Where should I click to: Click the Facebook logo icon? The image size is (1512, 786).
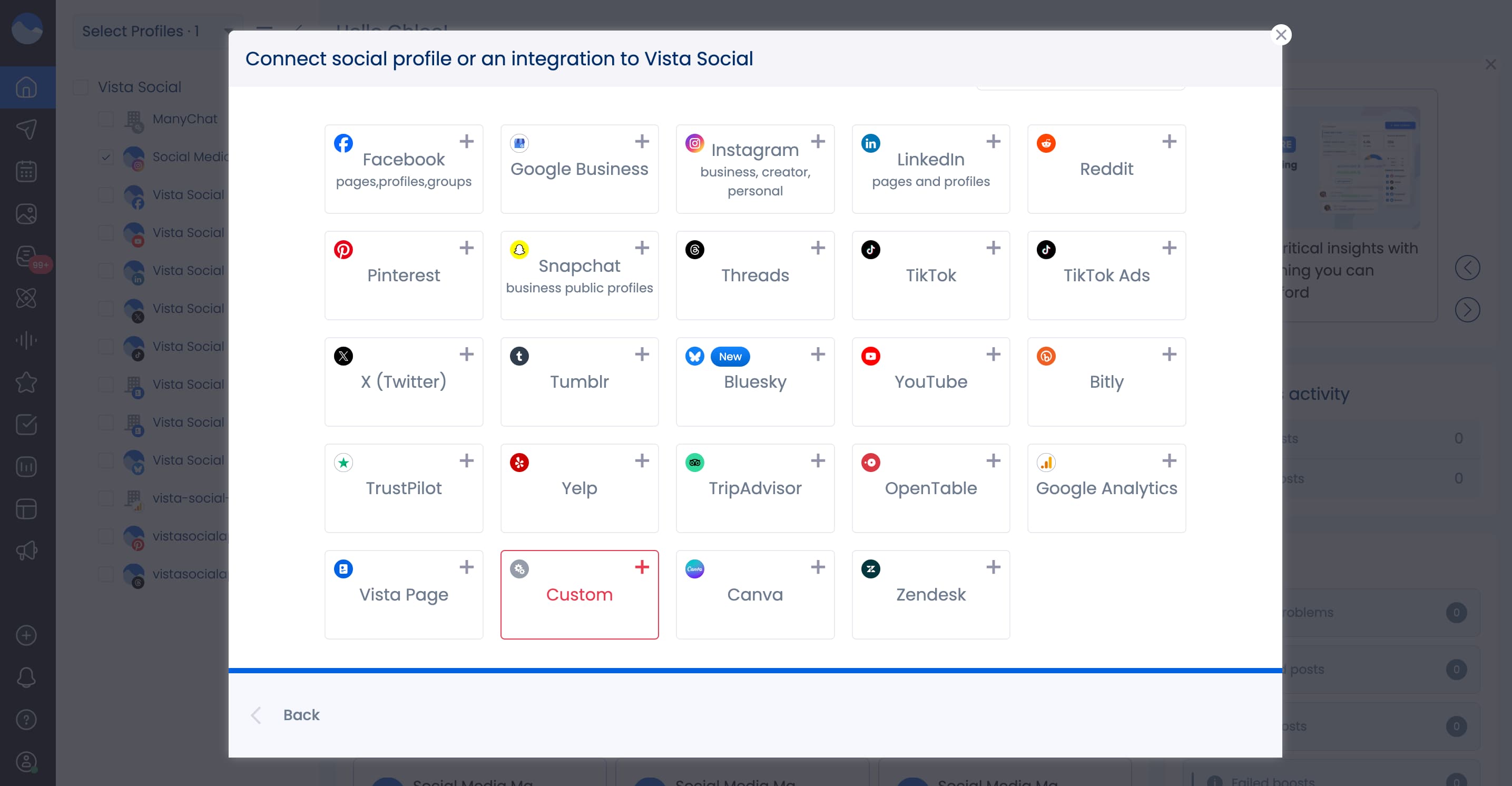pos(343,143)
